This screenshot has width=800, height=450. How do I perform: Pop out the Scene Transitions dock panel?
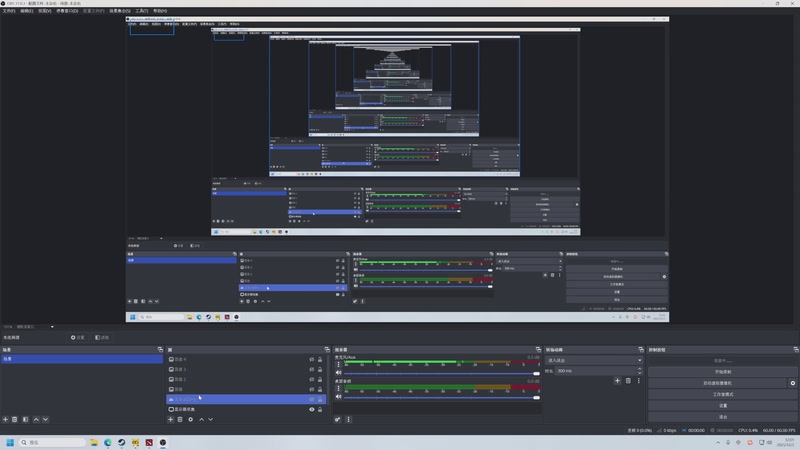point(641,349)
